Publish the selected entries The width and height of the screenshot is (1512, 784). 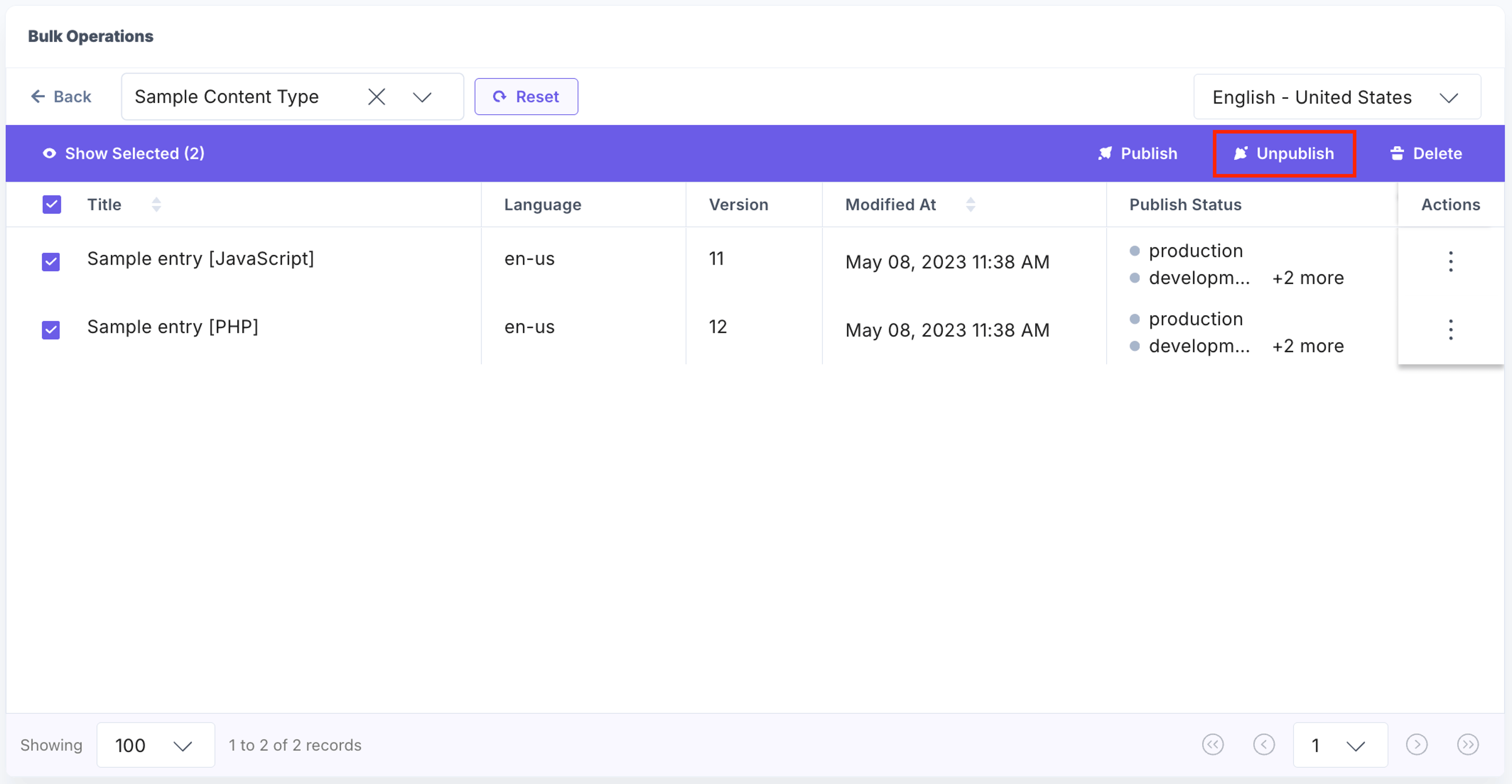(1137, 153)
